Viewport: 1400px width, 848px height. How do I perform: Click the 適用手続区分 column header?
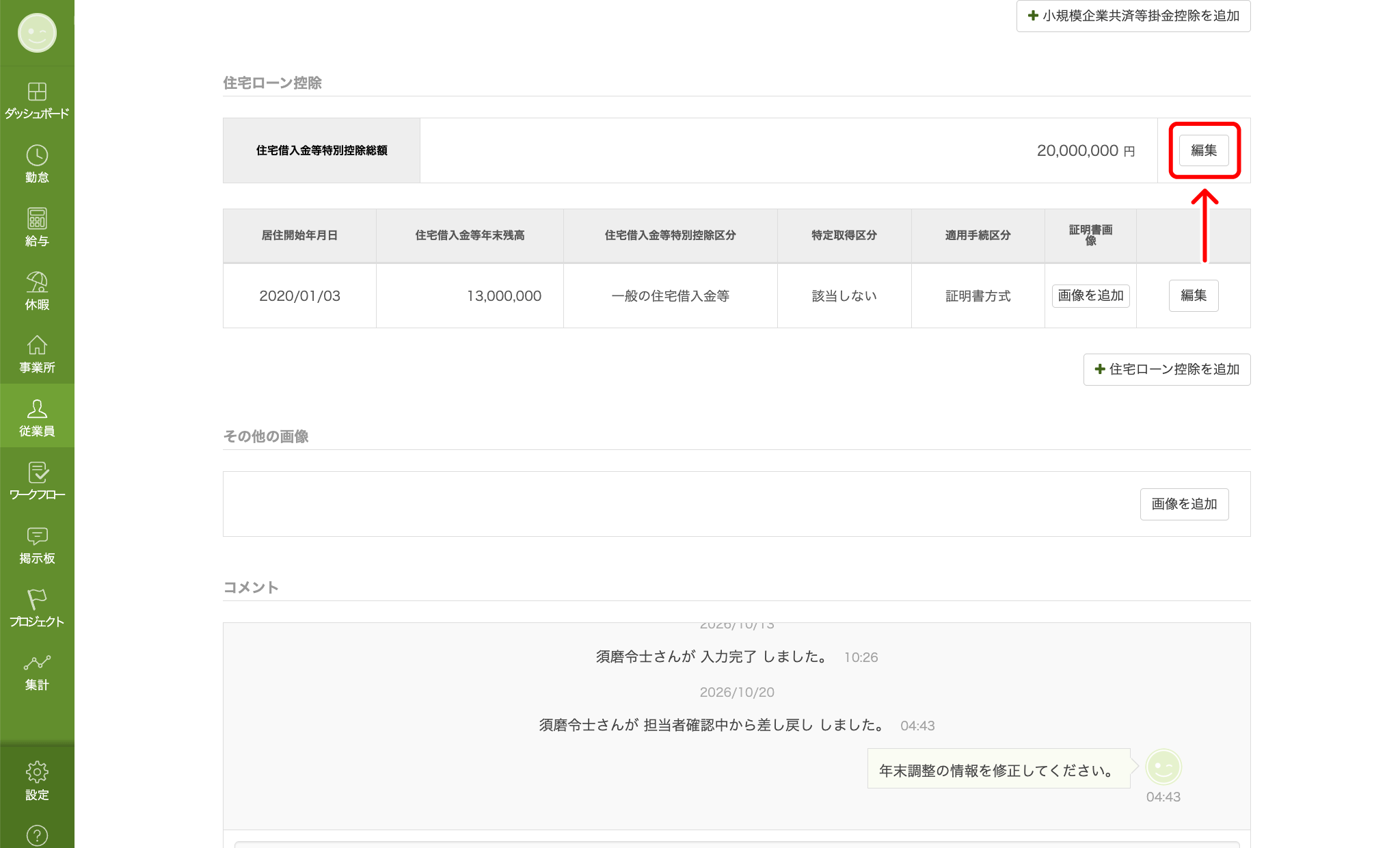[978, 235]
